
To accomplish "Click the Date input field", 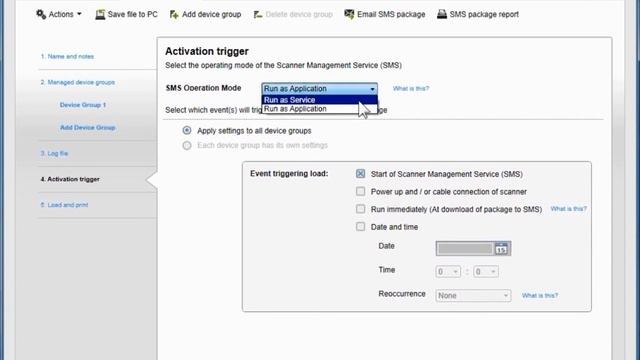I will [465, 248].
